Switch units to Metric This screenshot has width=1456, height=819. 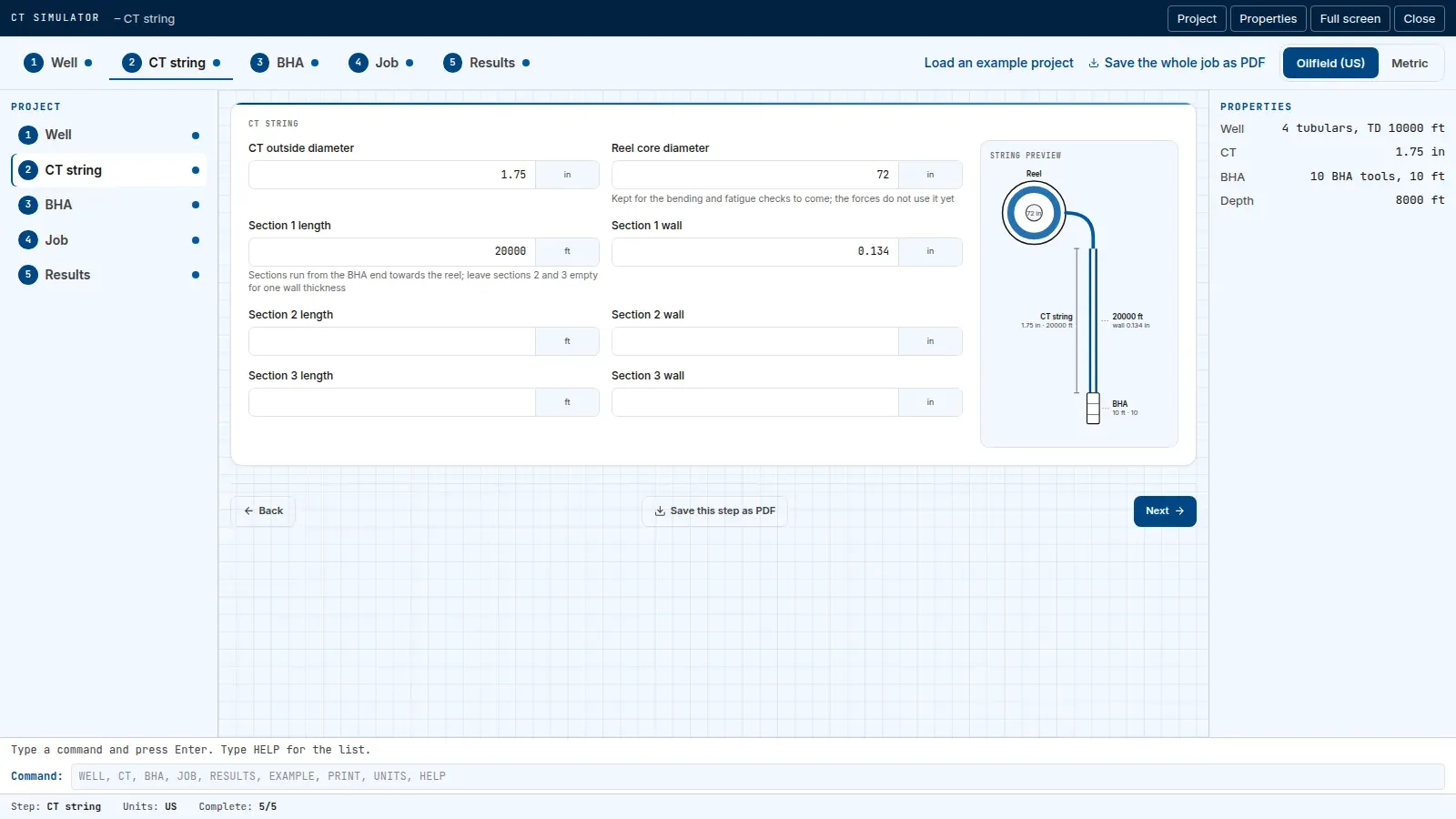[x=1410, y=64]
